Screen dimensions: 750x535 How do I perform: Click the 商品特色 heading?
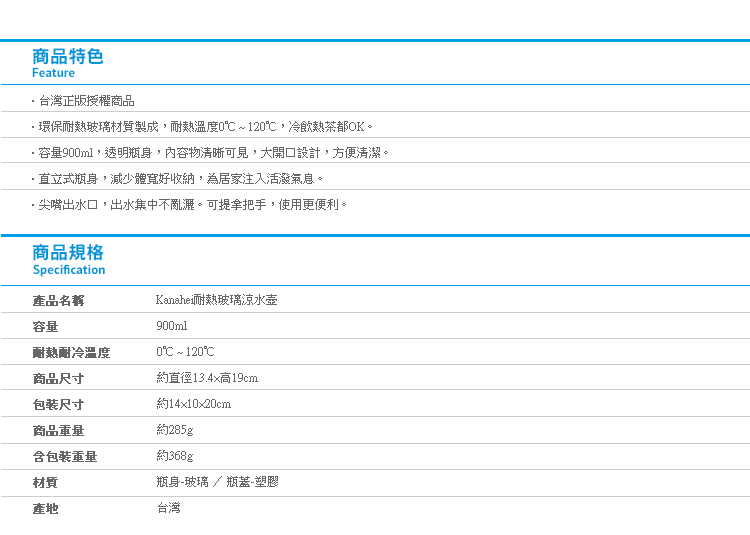point(67,56)
